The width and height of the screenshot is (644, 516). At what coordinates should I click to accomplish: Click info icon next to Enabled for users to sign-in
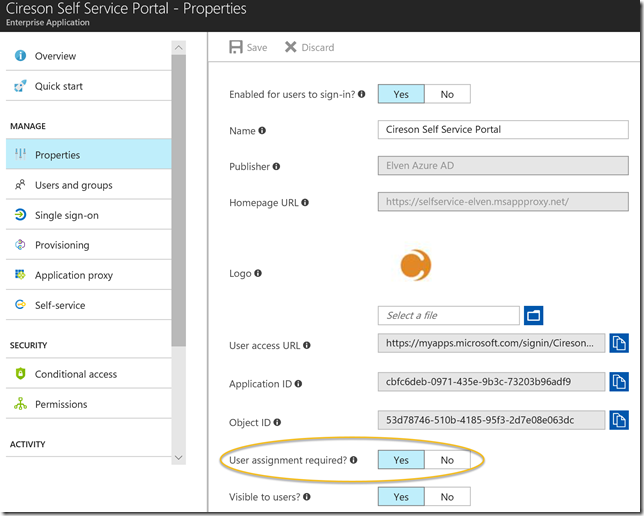pyautogui.click(x=361, y=94)
